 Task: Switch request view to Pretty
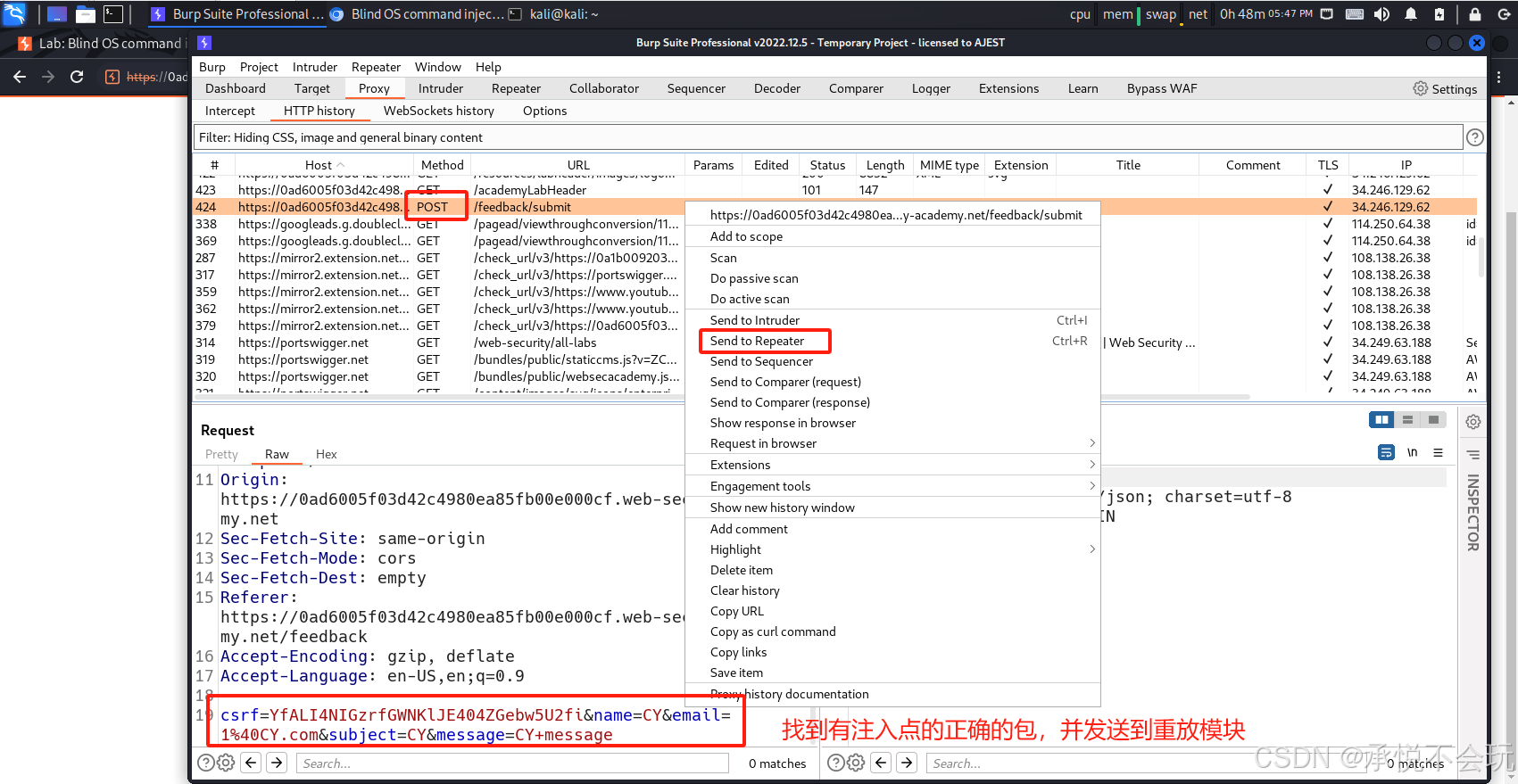221,454
